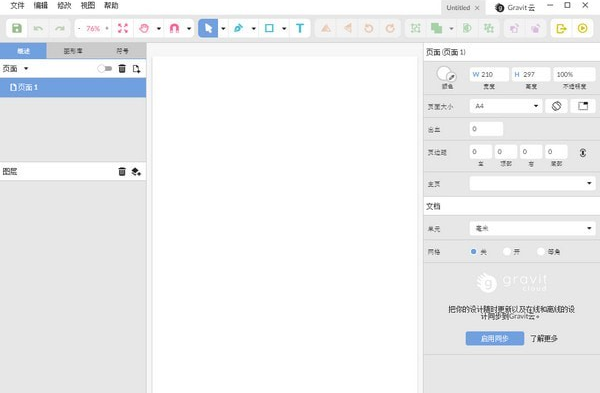Switch to the middle left-panel tab
Viewport: 600px width, 393px height.
click(x=73, y=51)
